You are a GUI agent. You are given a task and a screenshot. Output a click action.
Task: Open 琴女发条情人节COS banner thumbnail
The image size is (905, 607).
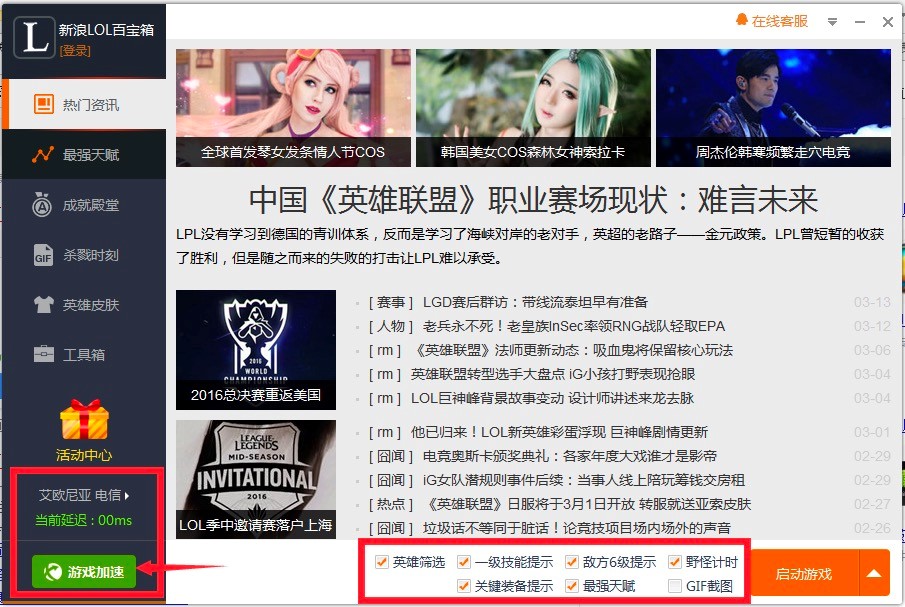(x=293, y=108)
